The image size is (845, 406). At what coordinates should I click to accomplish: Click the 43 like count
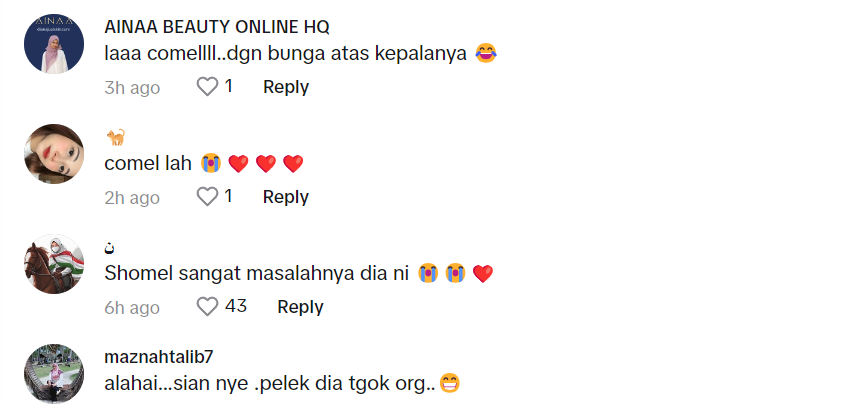click(236, 306)
